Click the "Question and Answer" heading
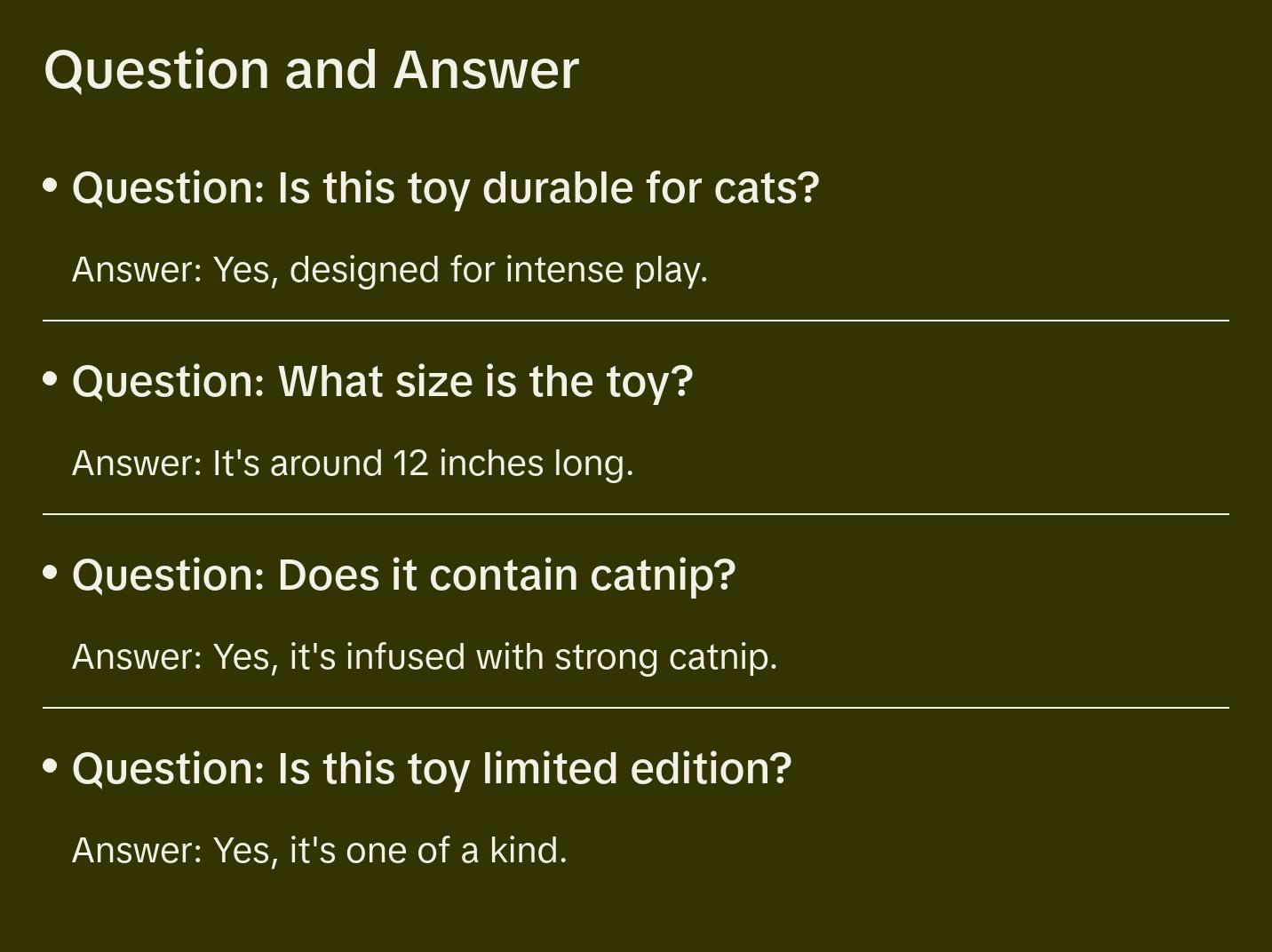Viewport: 1272px width, 952px height. (x=311, y=69)
